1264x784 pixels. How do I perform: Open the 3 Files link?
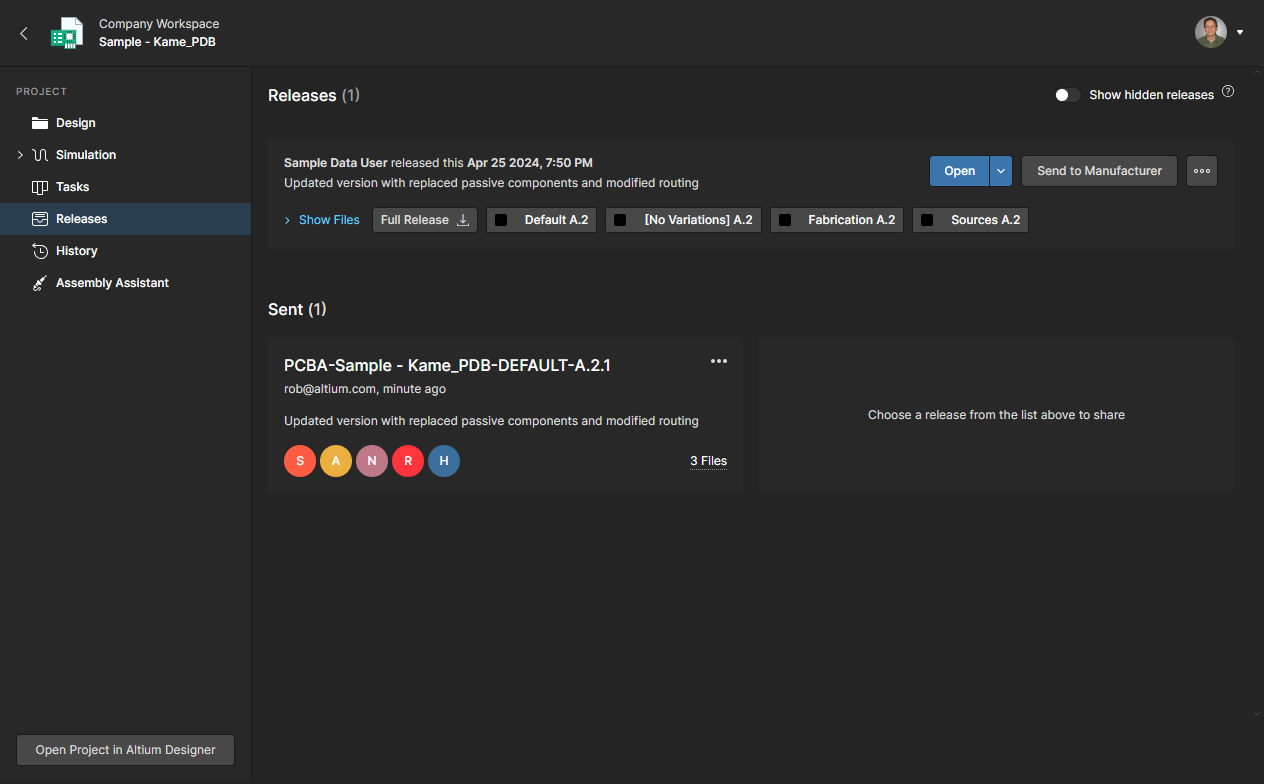pos(708,461)
